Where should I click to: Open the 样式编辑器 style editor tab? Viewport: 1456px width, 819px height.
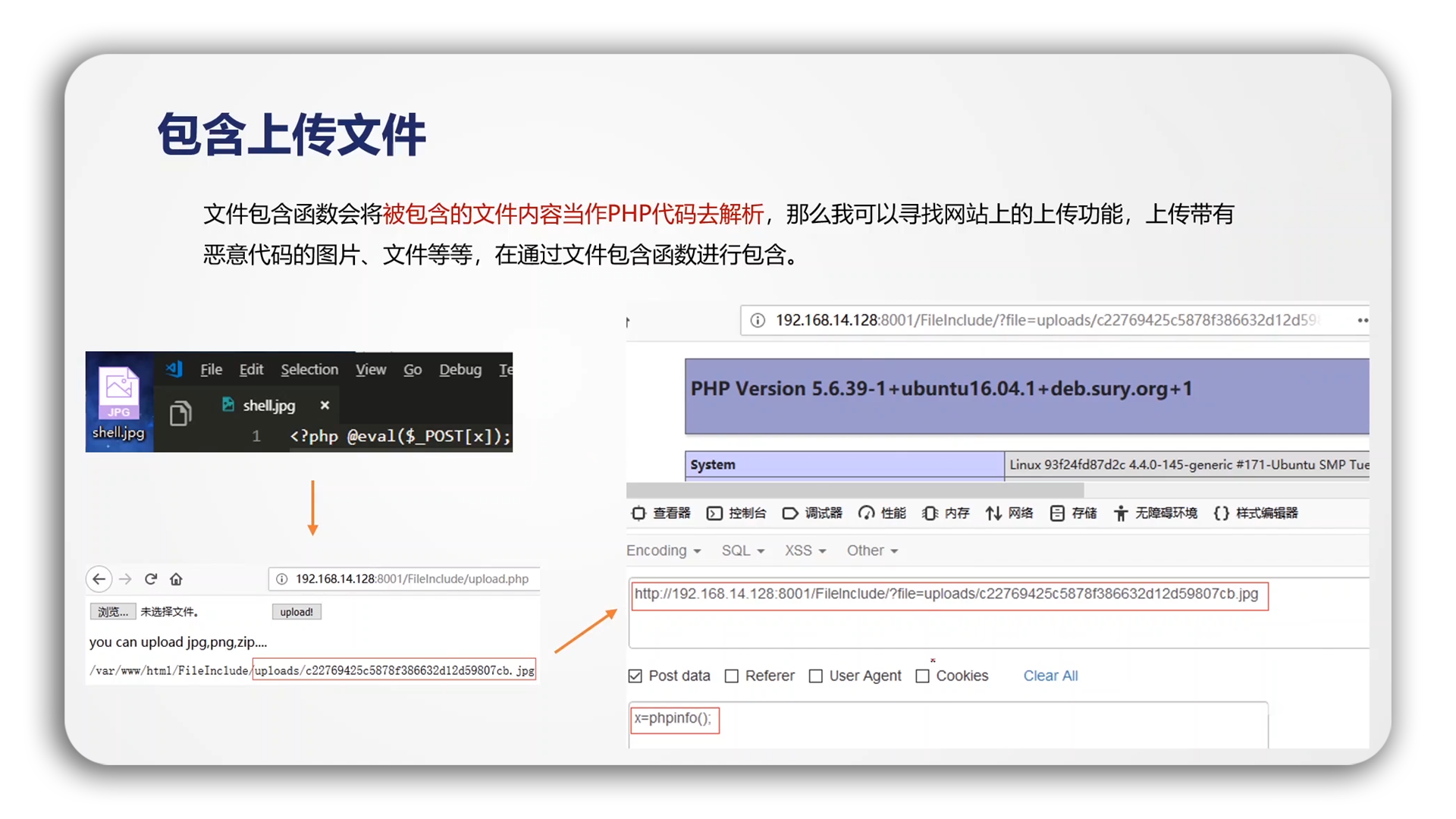point(1256,513)
